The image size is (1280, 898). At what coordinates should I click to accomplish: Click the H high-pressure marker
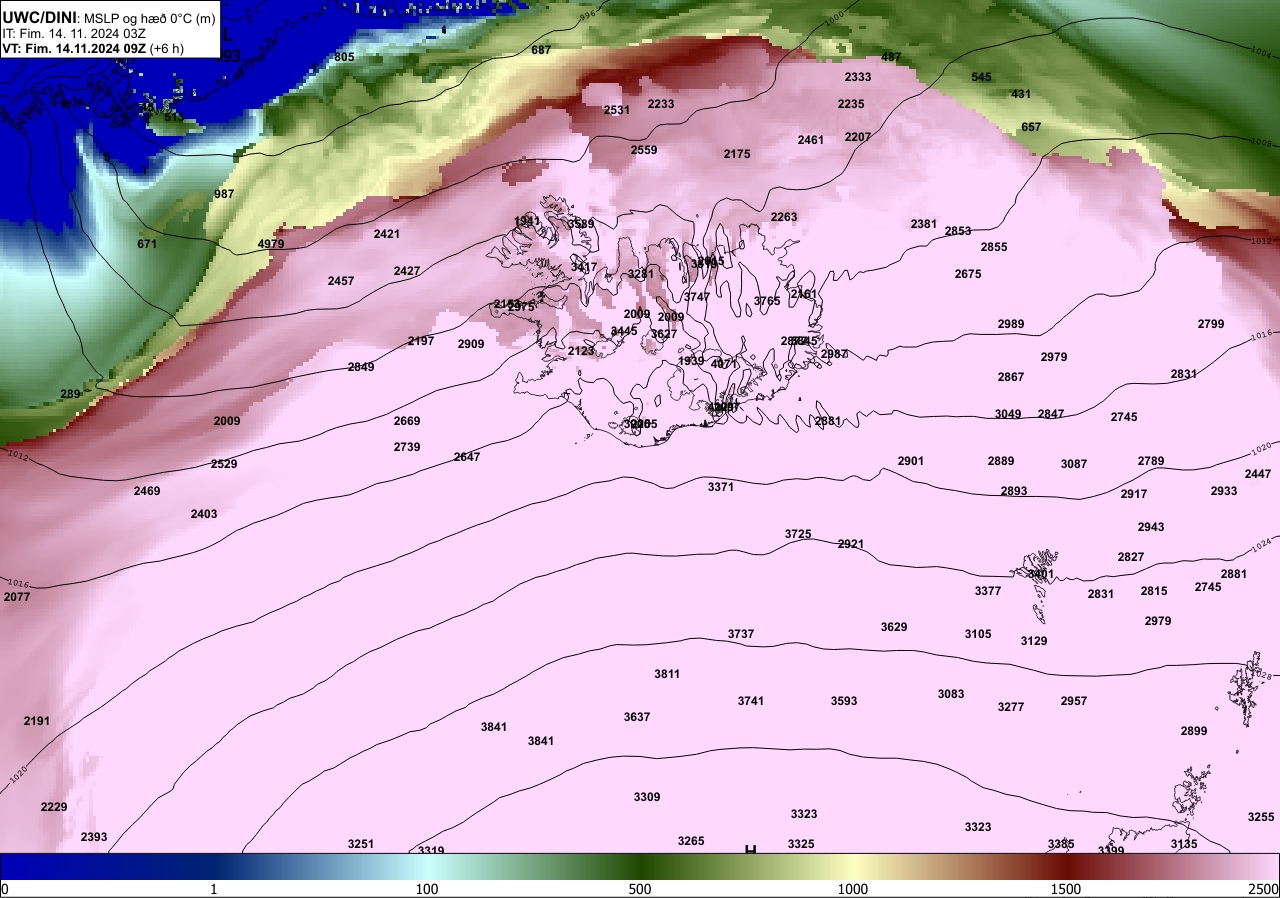pyautogui.click(x=750, y=850)
